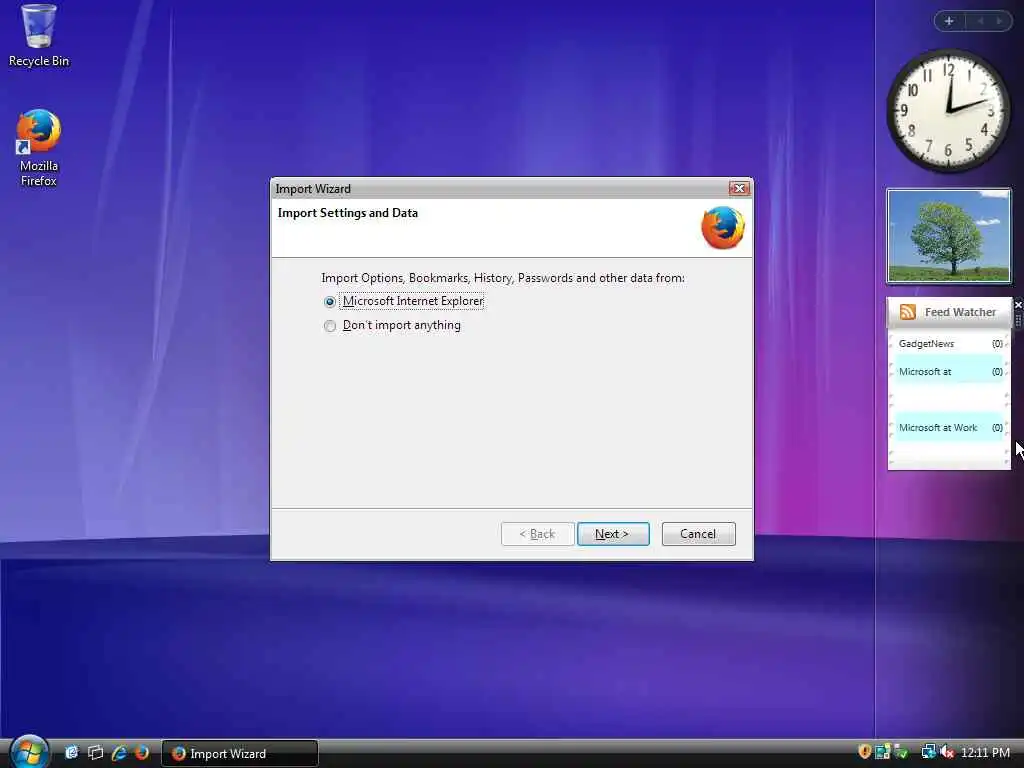The image size is (1024, 768).
Task: Click Switch between windows quick launch icon
Action: click(x=95, y=753)
